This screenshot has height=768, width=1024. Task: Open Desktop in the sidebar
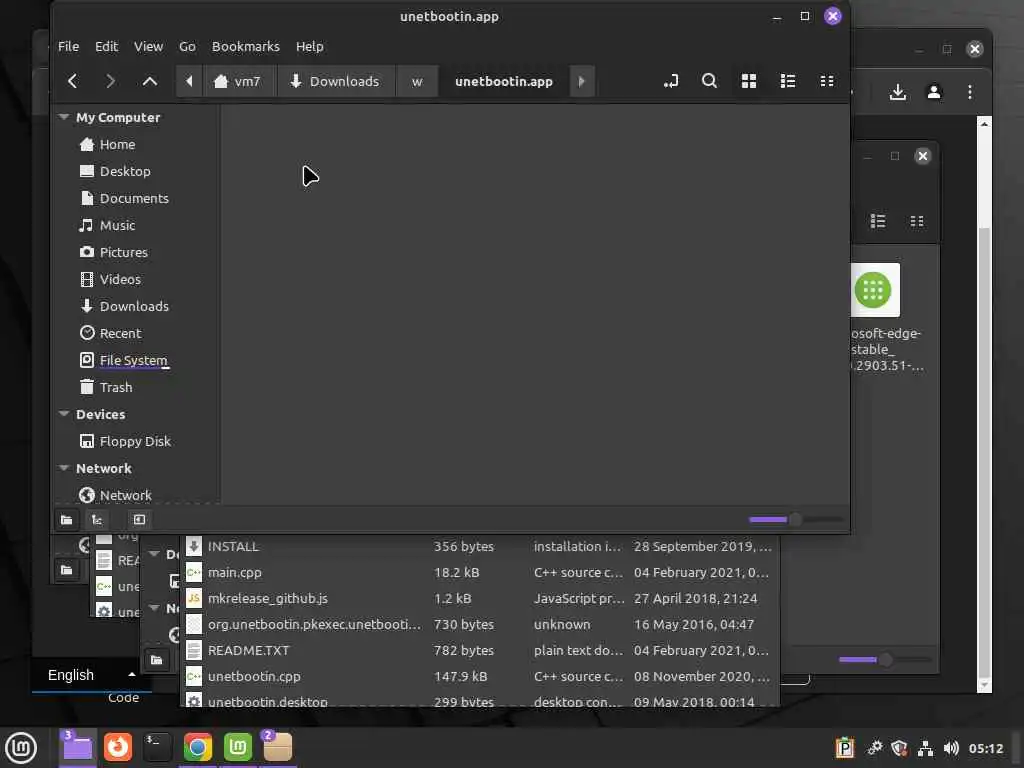coord(125,171)
